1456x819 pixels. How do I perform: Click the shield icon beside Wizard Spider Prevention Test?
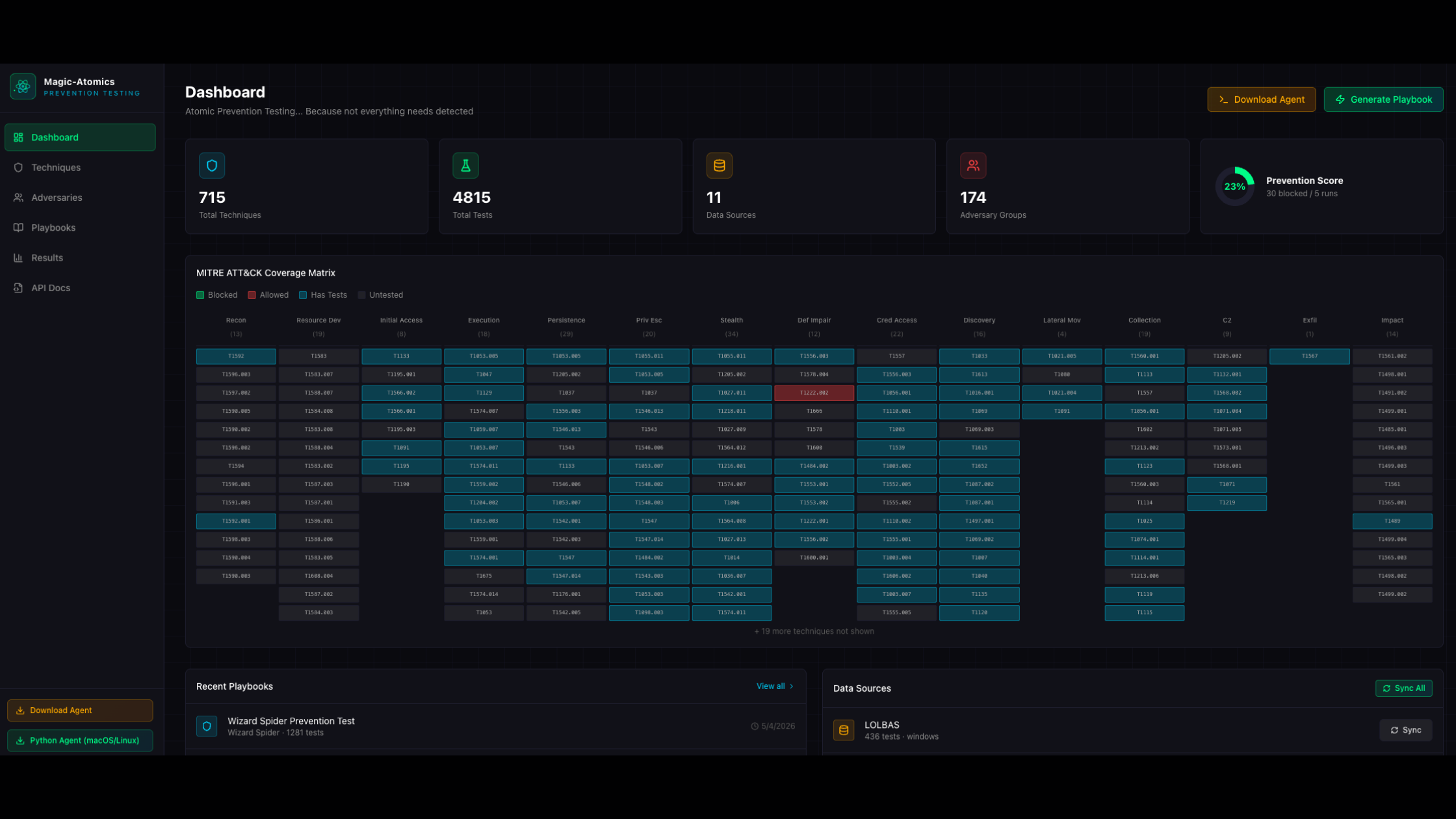click(207, 726)
